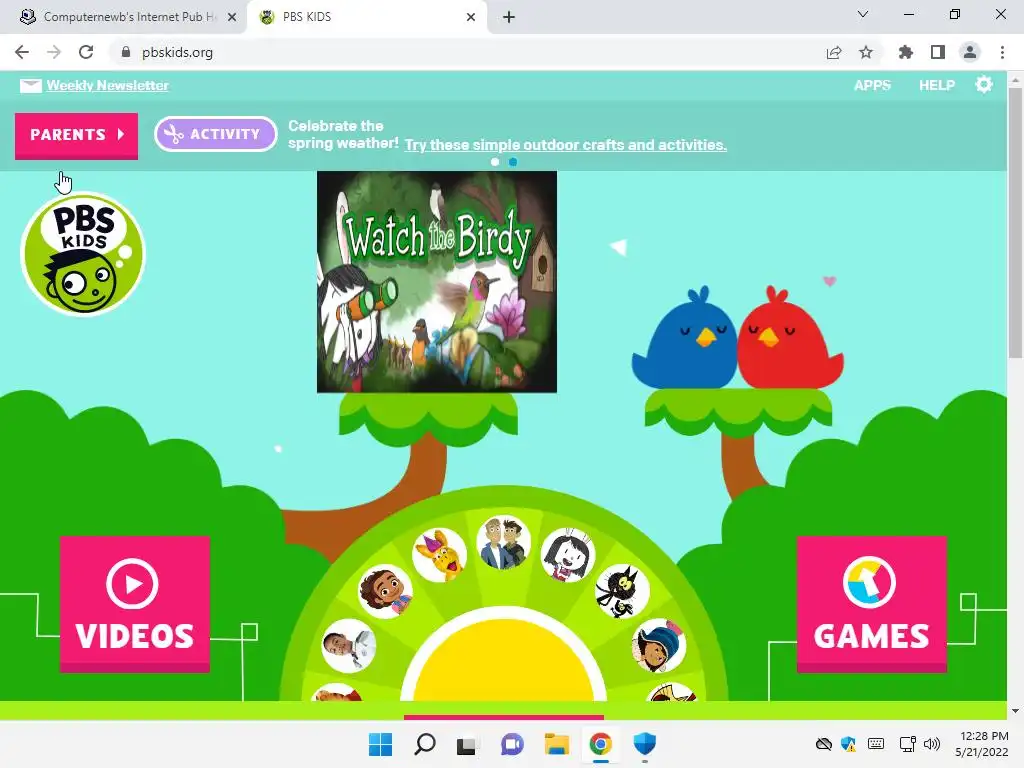Select the first banner carousel dot

pos(495,162)
